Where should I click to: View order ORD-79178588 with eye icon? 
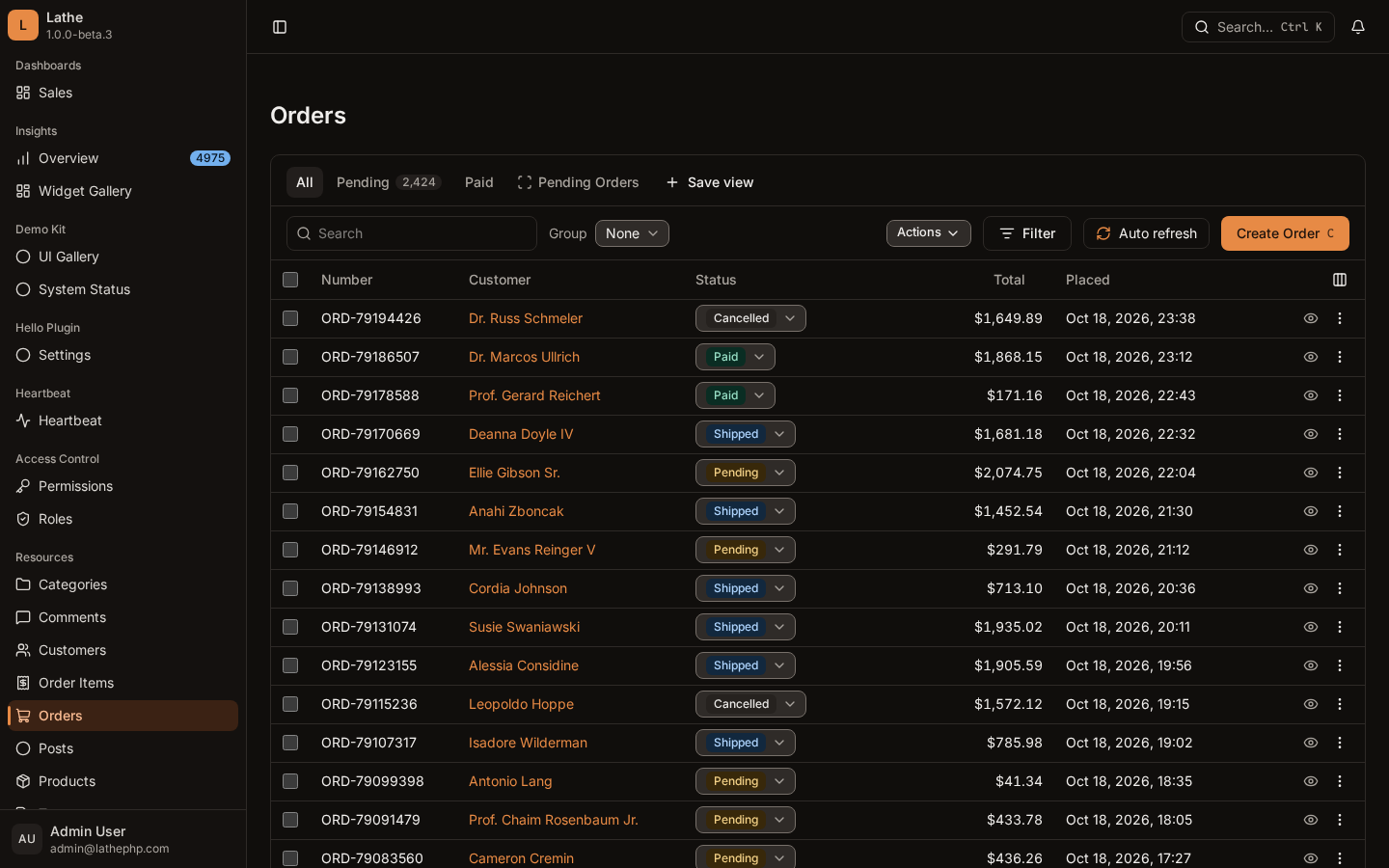tap(1311, 395)
